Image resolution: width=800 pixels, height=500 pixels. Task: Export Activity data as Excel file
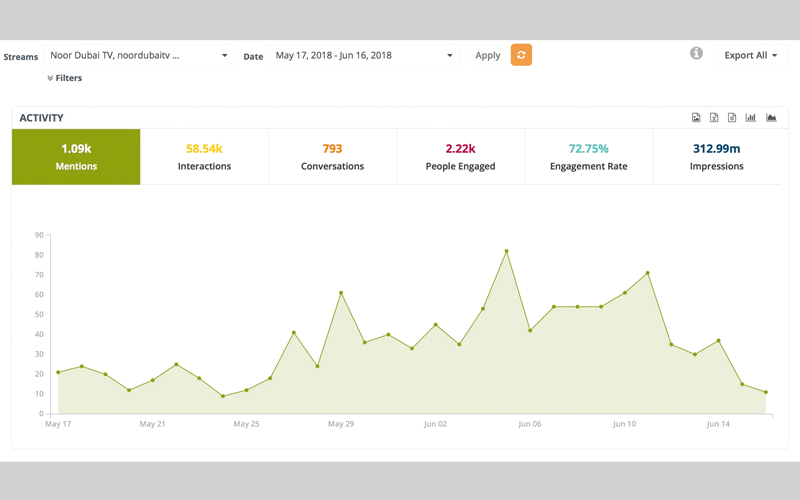coord(714,118)
